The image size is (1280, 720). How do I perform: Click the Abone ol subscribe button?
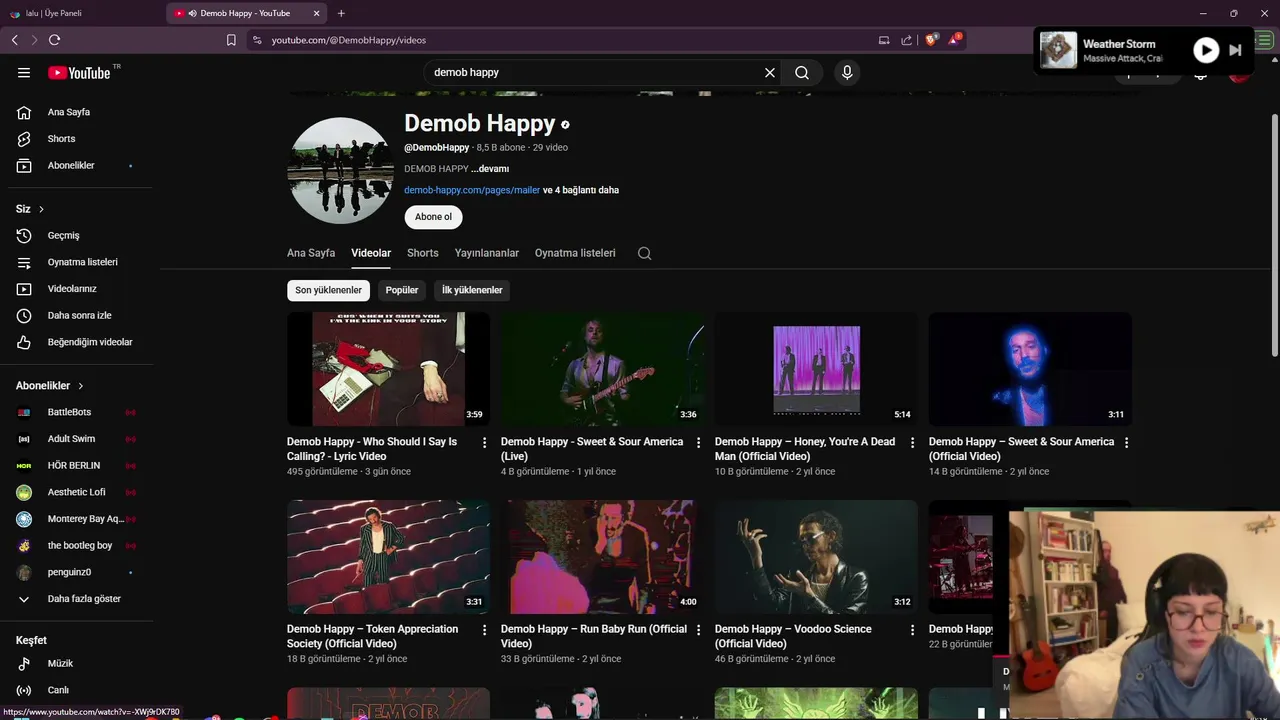point(433,217)
